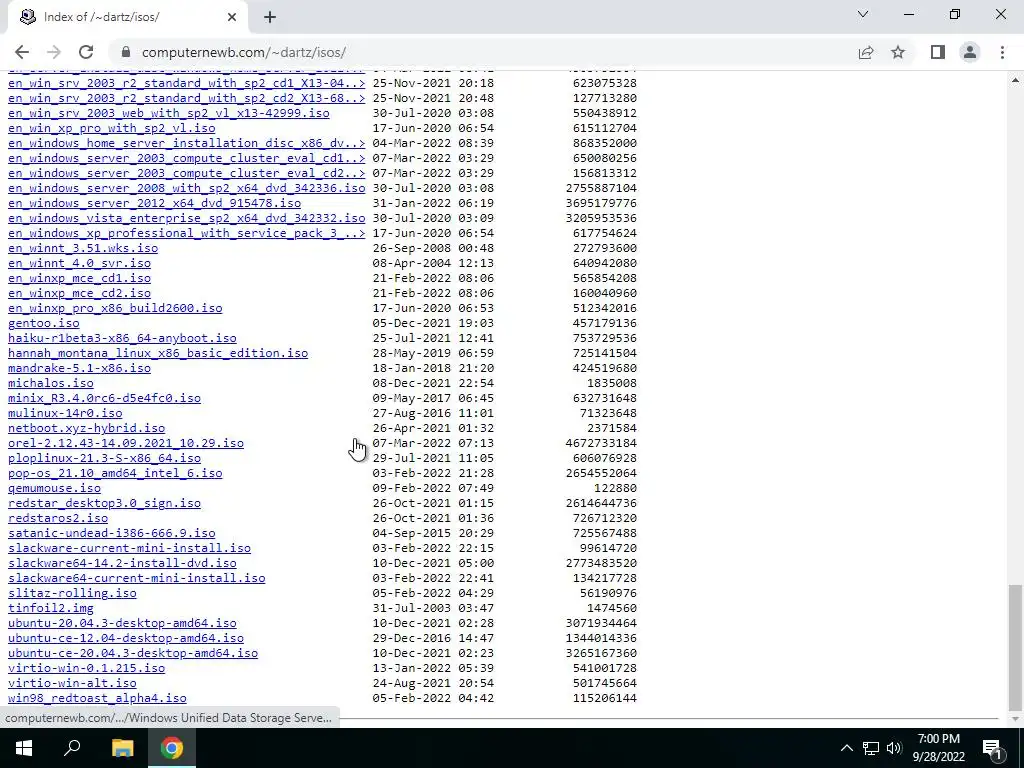Open Chrome's three-dot menu
1024x768 pixels.
tap(1002, 52)
